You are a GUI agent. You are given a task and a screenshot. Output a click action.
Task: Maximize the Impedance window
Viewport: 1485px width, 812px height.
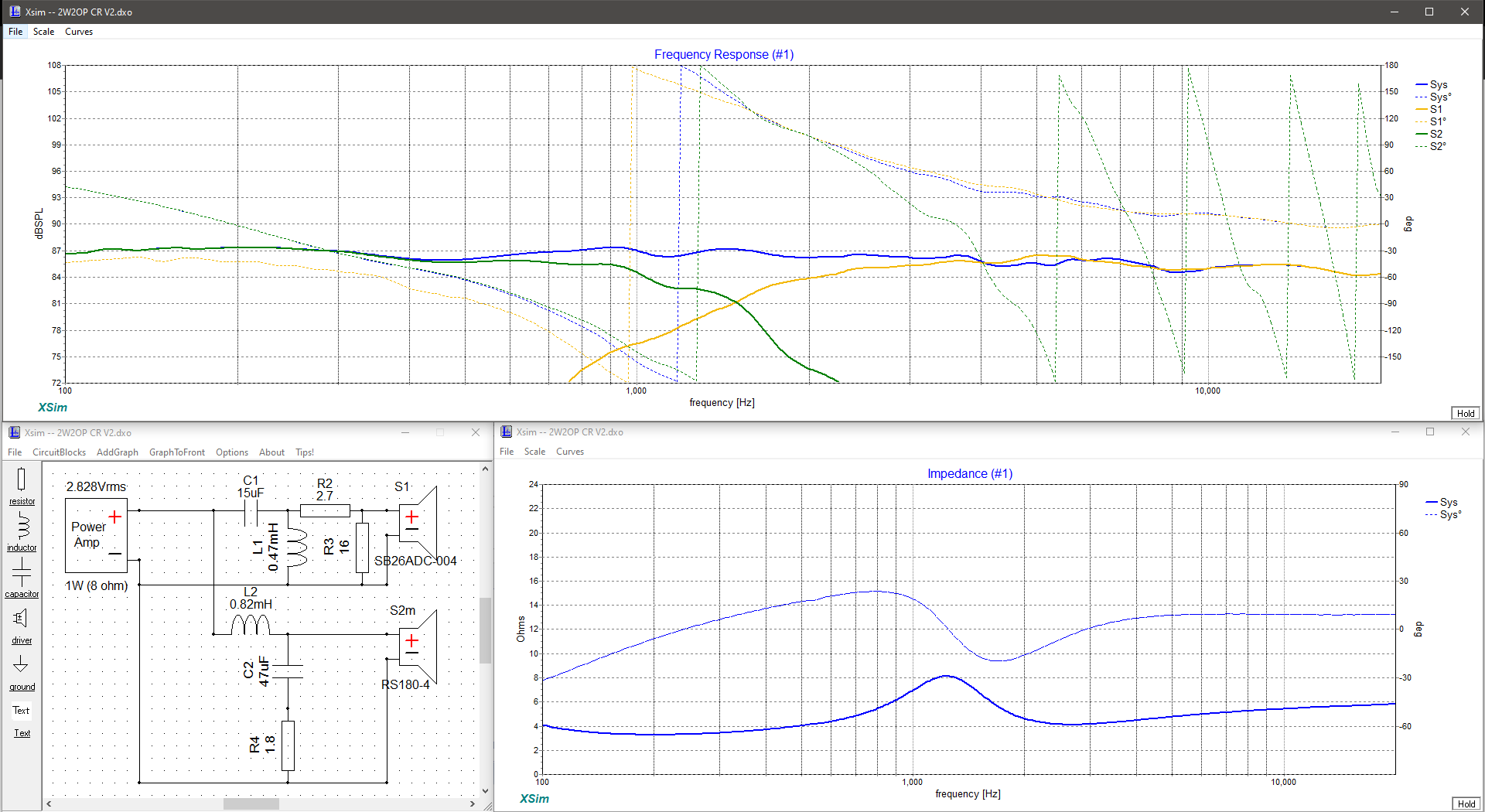tap(1430, 432)
